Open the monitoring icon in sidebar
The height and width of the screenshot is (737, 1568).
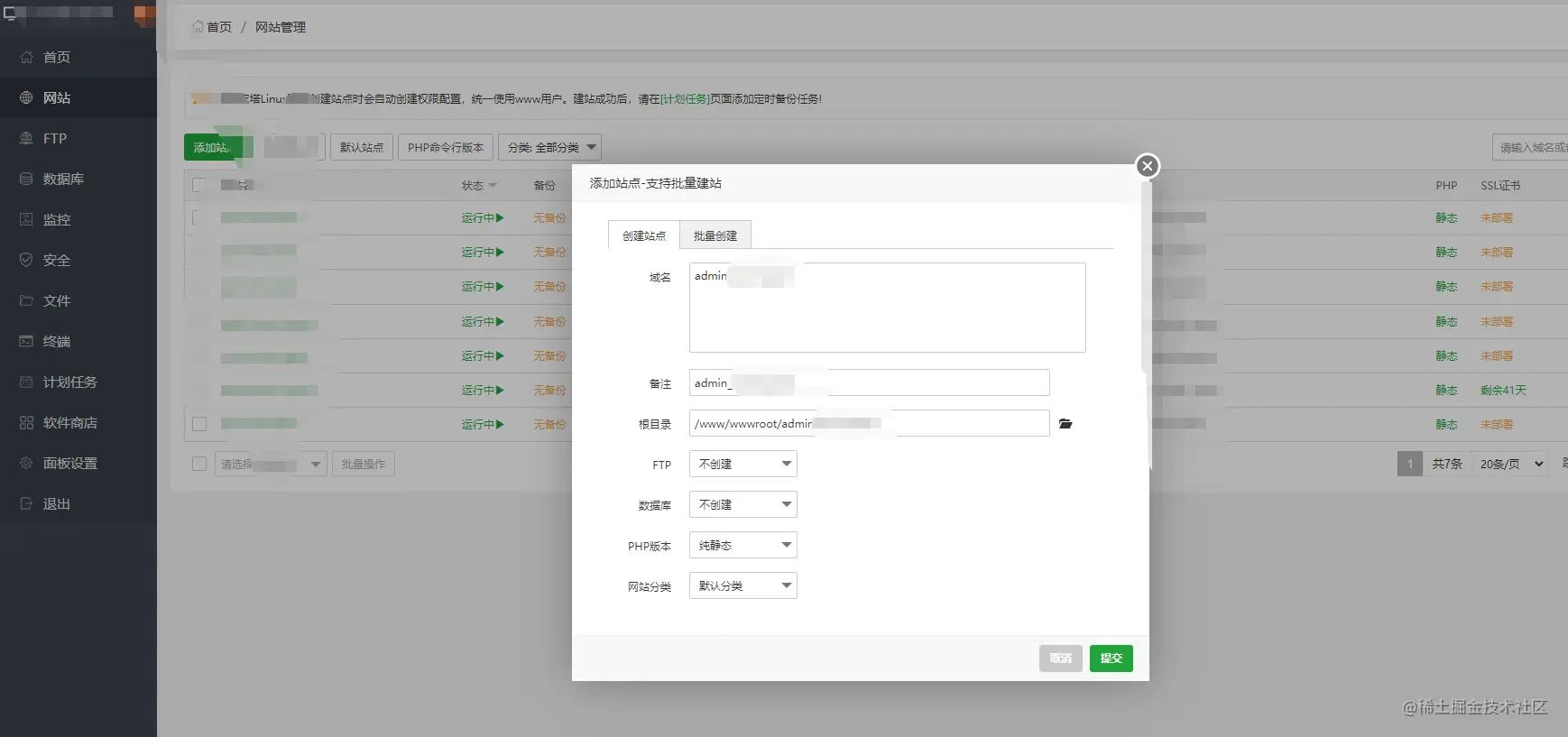point(26,219)
